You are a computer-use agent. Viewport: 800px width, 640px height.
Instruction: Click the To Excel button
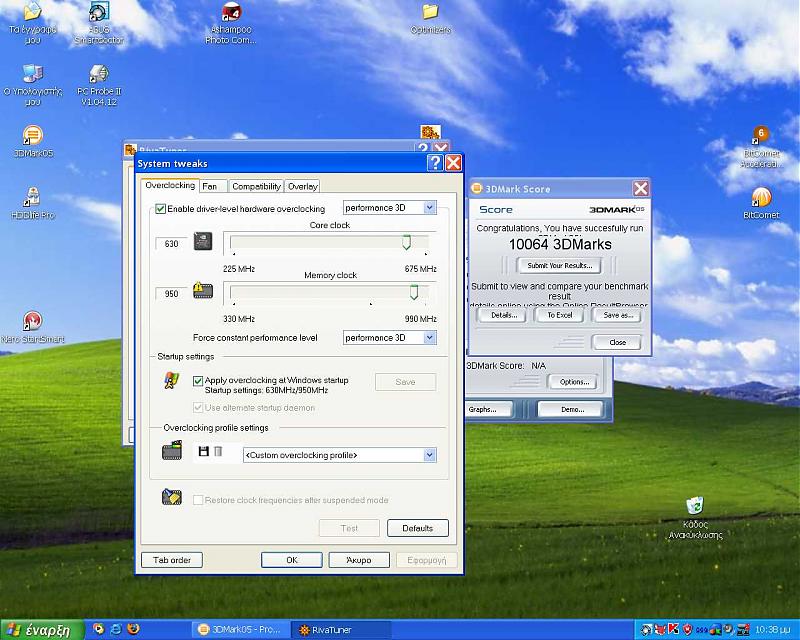click(560, 315)
